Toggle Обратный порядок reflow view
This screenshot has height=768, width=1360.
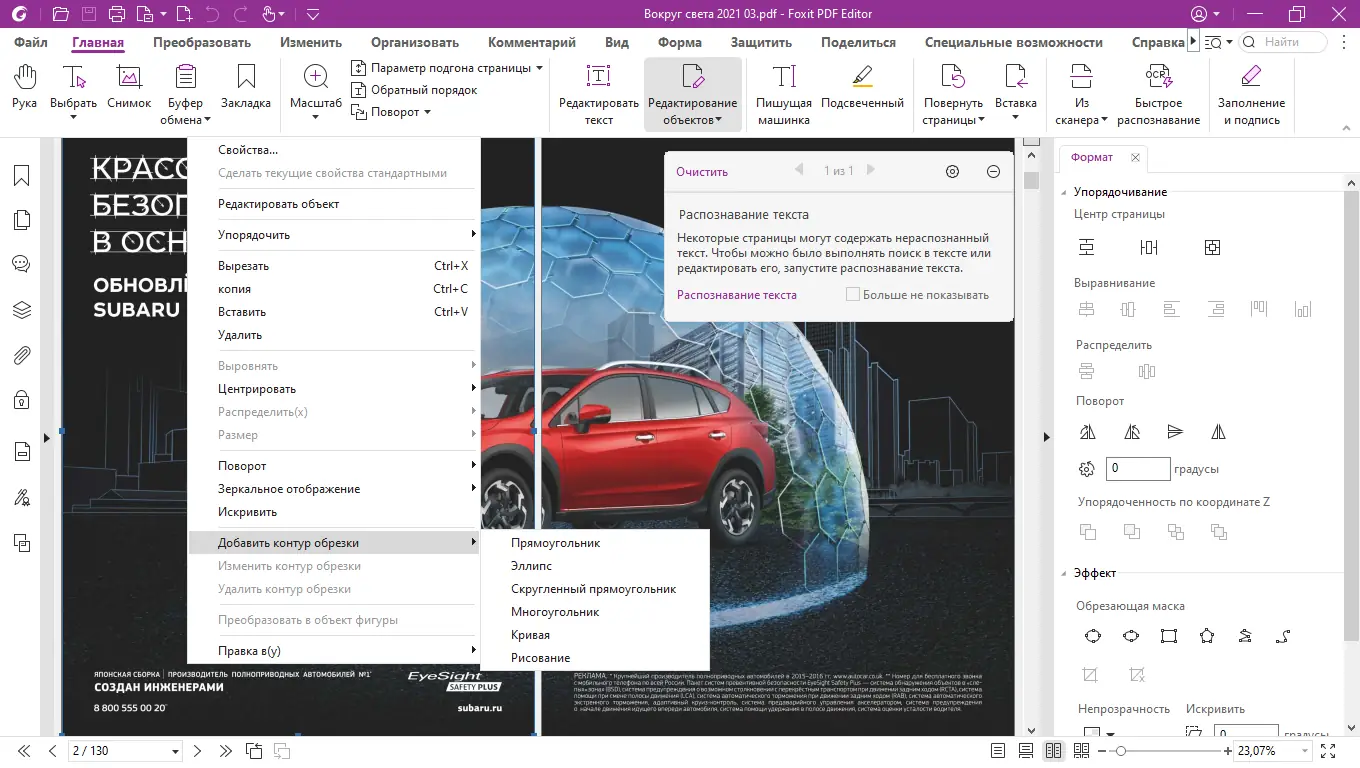[414, 90]
